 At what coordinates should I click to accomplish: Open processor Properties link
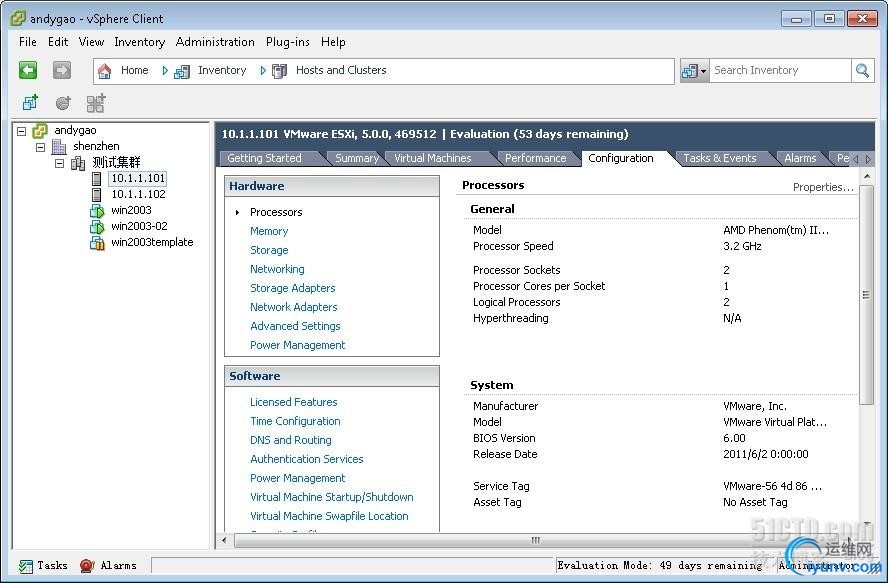823,188
